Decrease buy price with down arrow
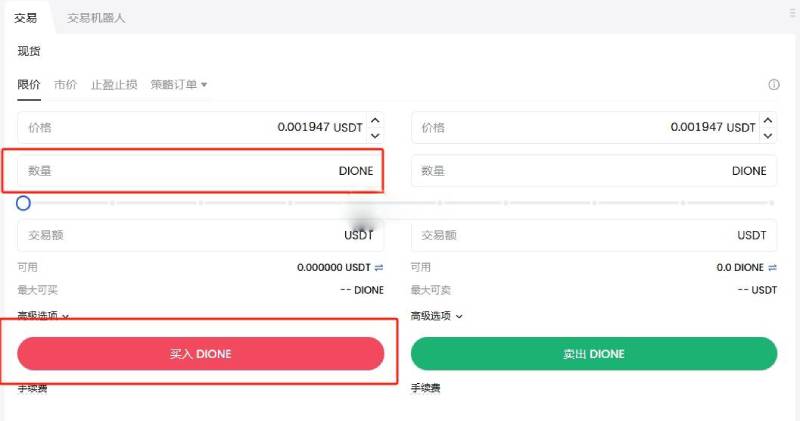Viewport: 800px width, 421px height. (375, 136)
